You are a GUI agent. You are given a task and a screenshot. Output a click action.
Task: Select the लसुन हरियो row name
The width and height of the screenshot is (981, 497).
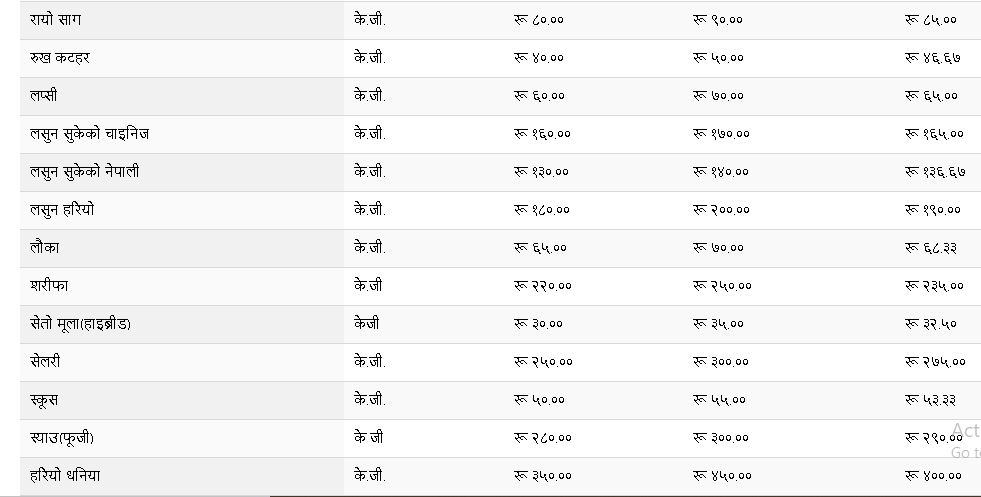click(x=63, y=210)
